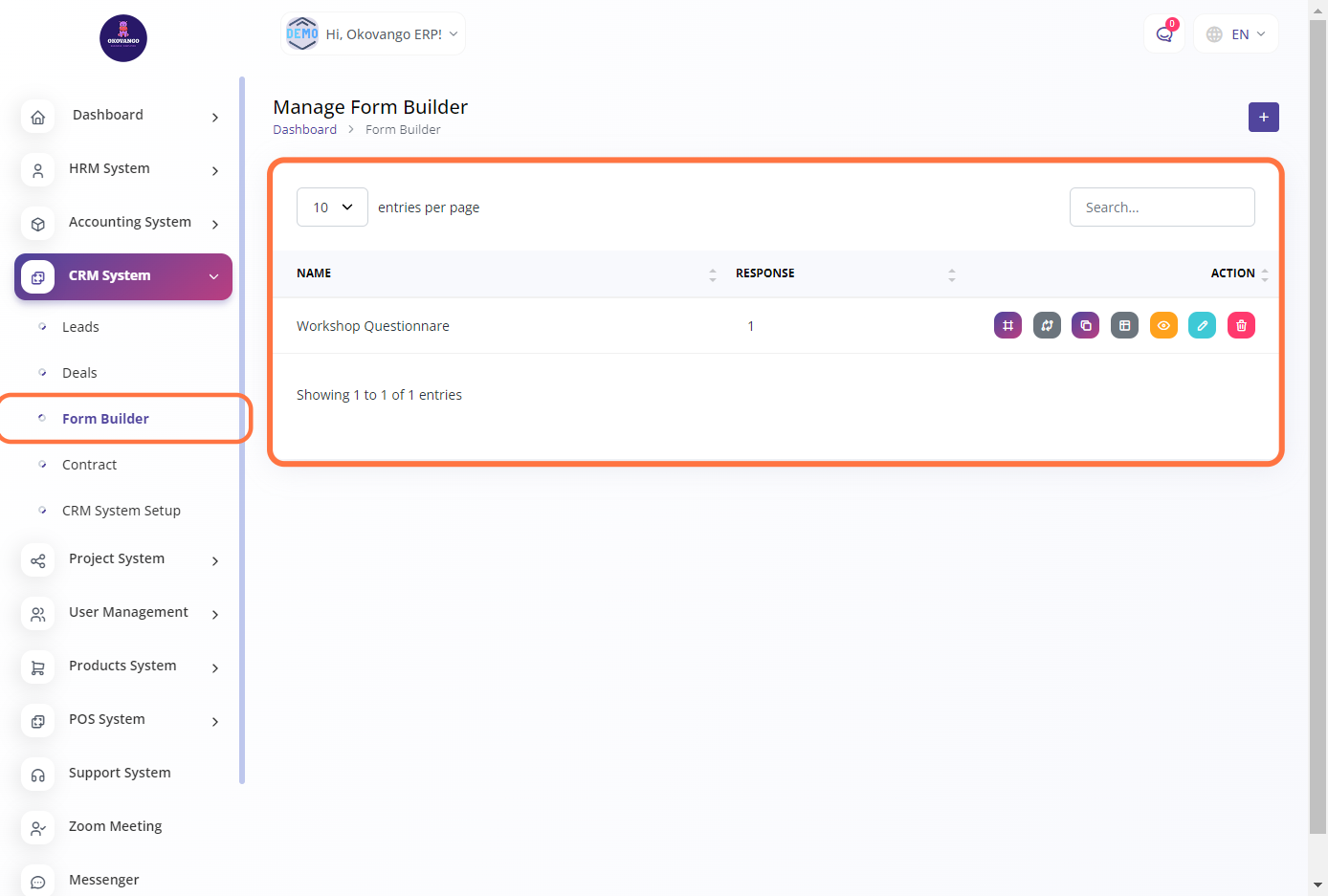Click the purple hash icon for Workshop Questionnare
Viewport: 1328px width, 896px height.
point(1007,326)
